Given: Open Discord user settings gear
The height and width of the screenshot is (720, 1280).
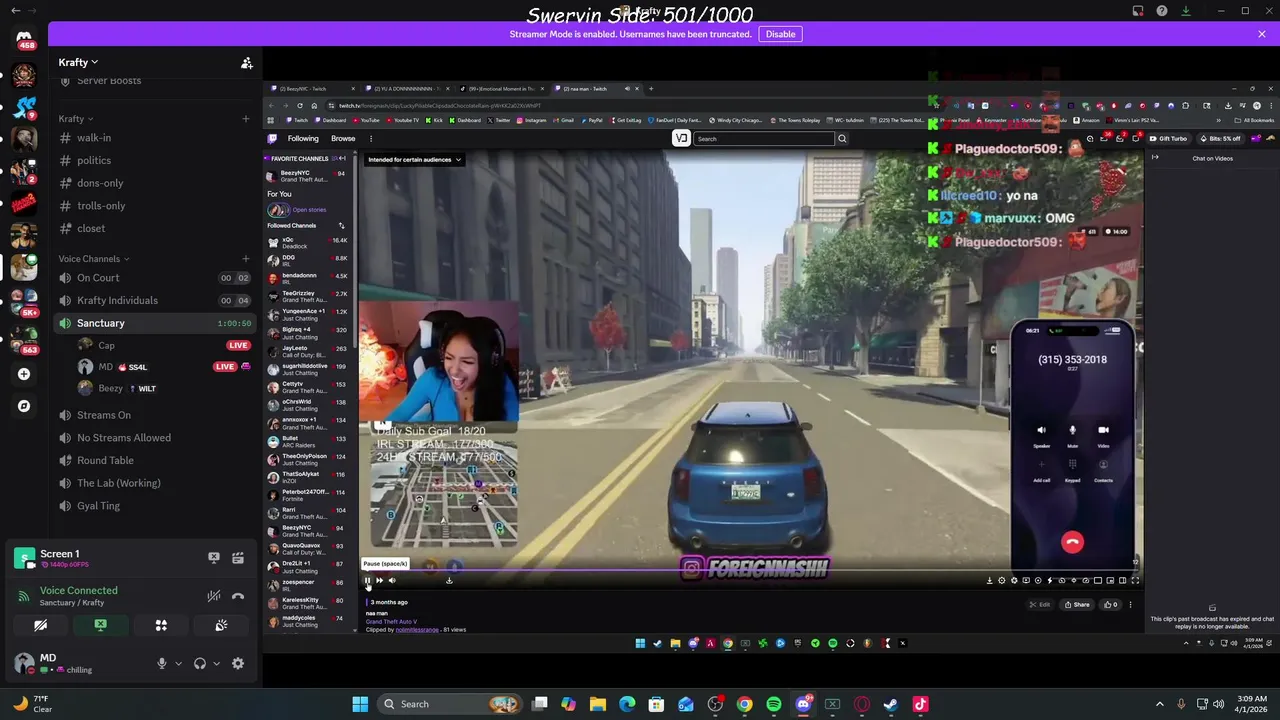Looking at the screenshot, I should [238, 663].
